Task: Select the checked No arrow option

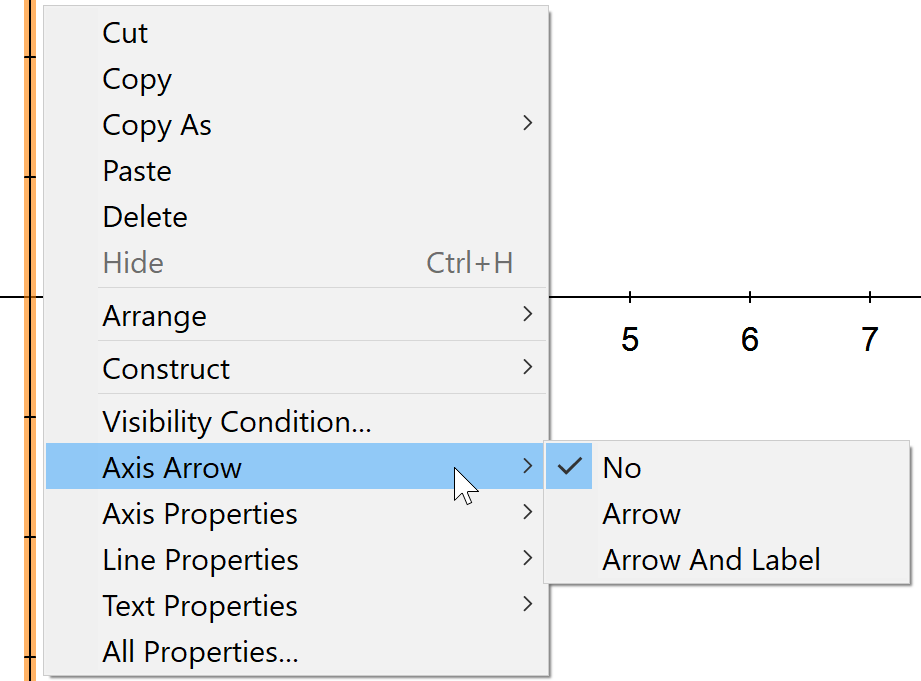Action: [x=622, y=468]
